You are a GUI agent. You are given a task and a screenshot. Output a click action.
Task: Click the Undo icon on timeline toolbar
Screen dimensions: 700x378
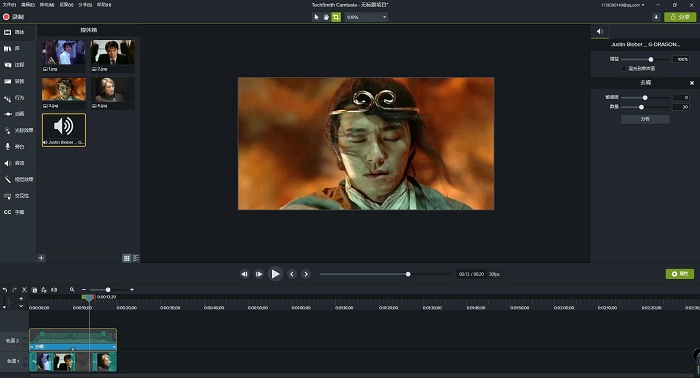coord(5,290)
